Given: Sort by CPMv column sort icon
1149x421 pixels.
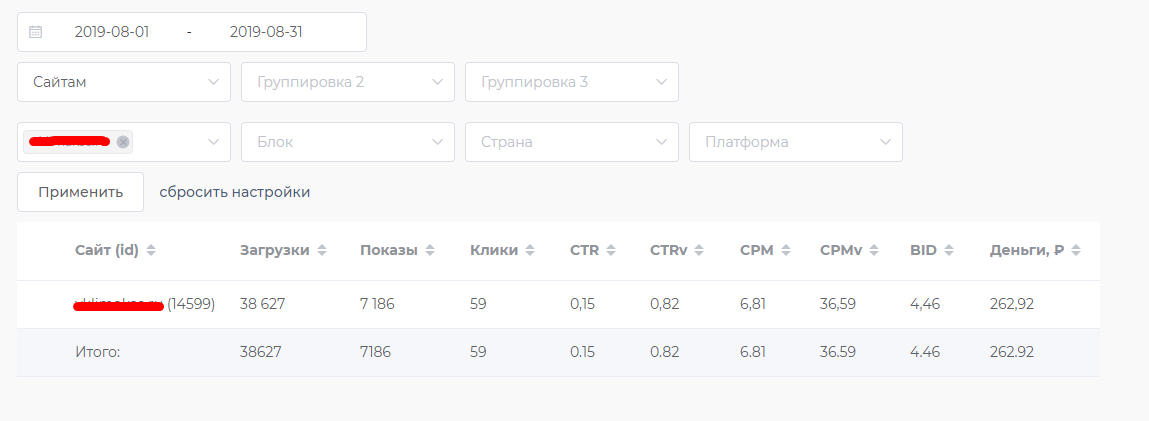Looking at the screenshot, I should (x=871, y=250).
